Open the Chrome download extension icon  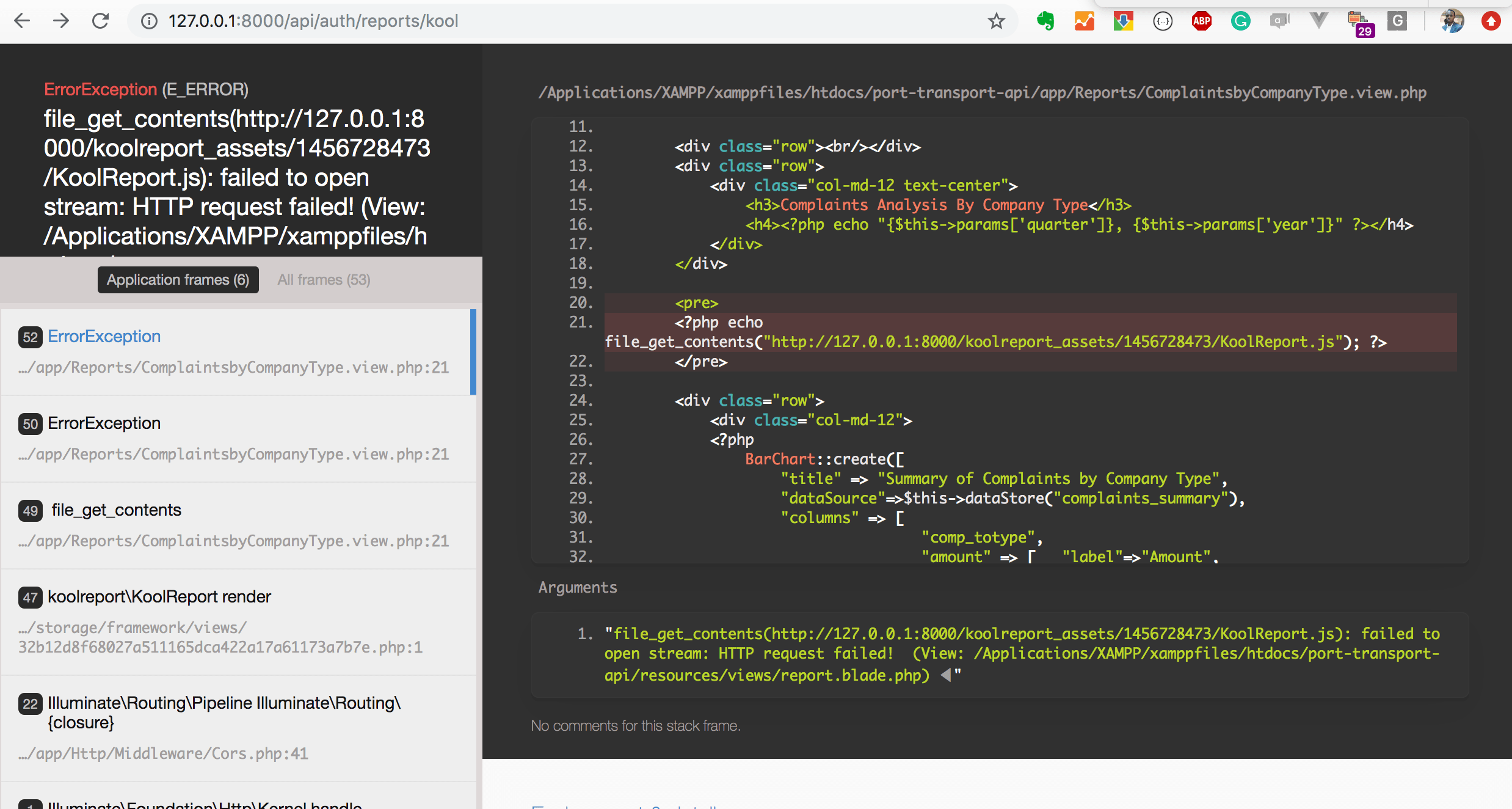coord(1124,21)
